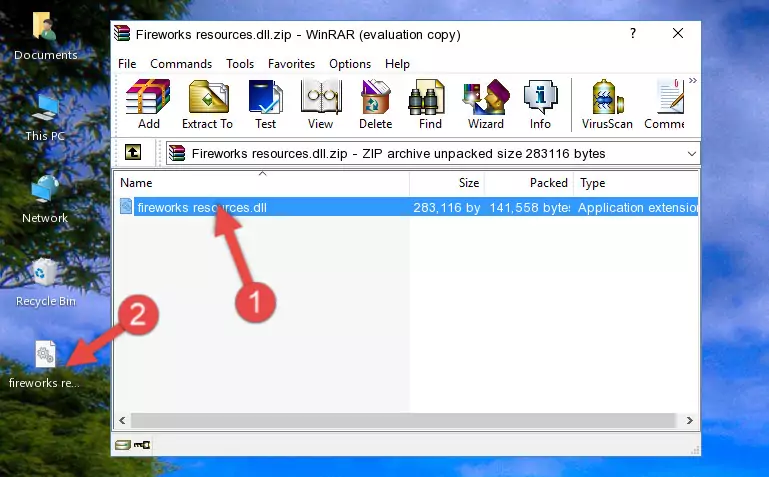Click the Add archive toolbar icon
The image size is (769, 477).
tap(148, 104)
